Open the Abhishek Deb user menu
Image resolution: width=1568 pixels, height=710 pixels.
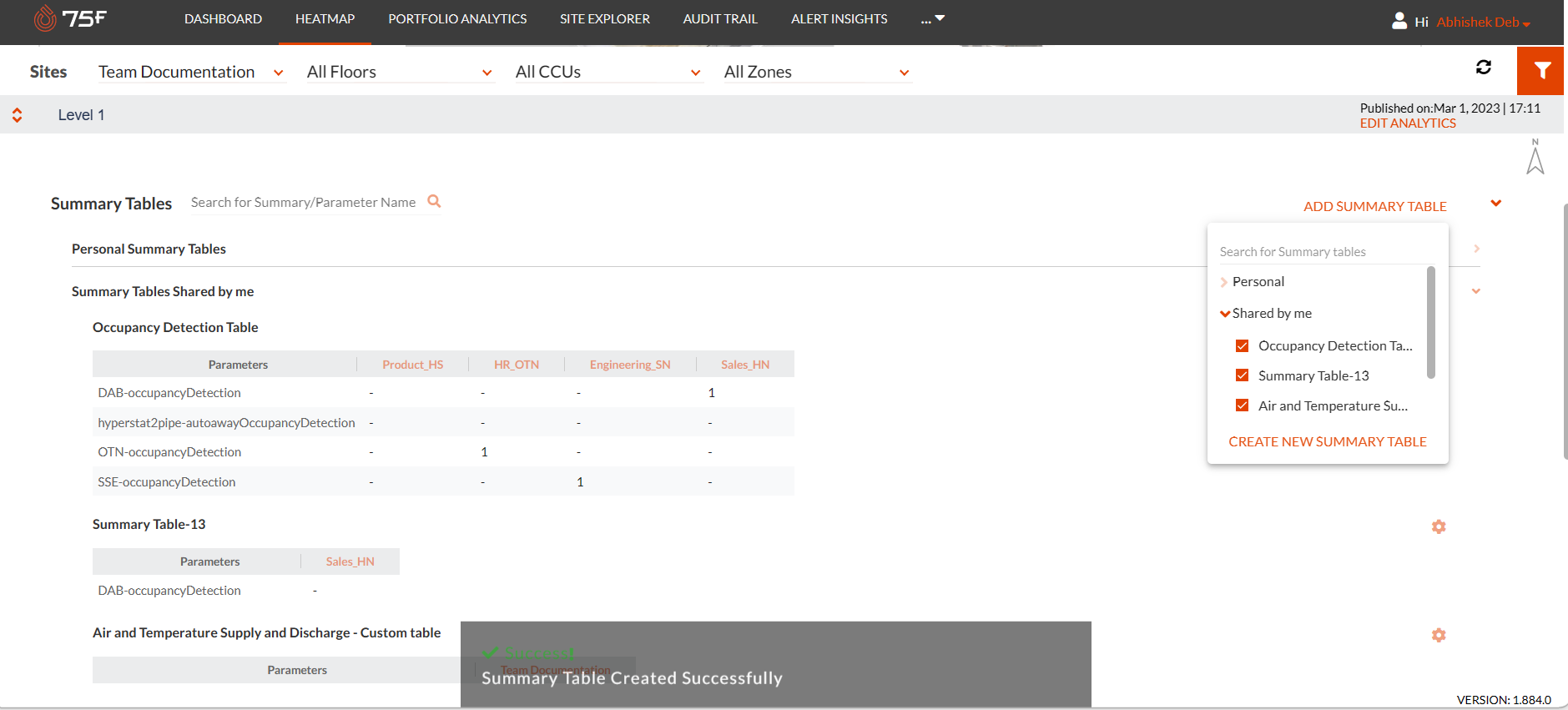tap(1483, 22)
